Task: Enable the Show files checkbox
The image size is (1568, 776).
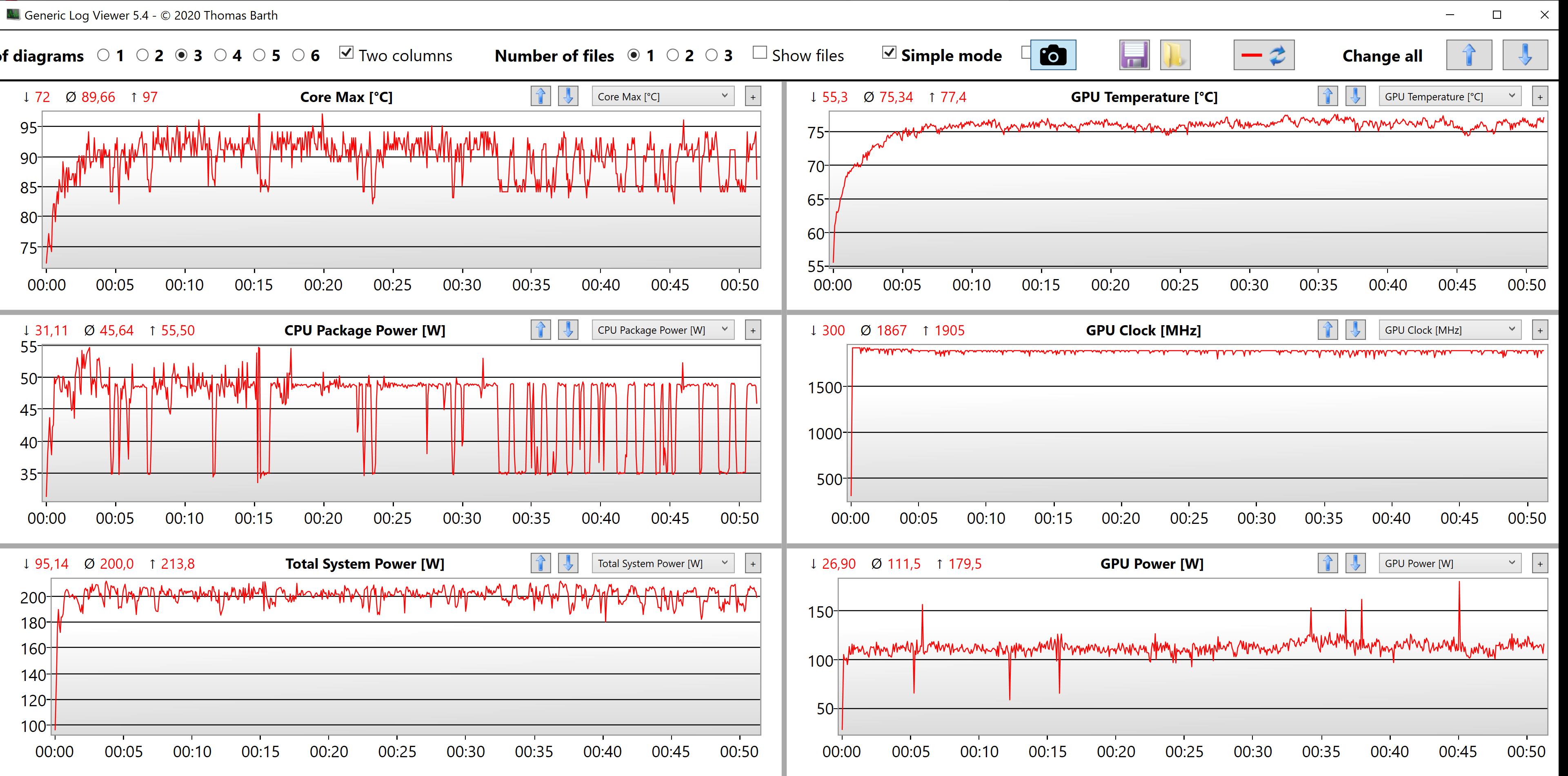Action: pyautogui.click(x=760, y=53)
